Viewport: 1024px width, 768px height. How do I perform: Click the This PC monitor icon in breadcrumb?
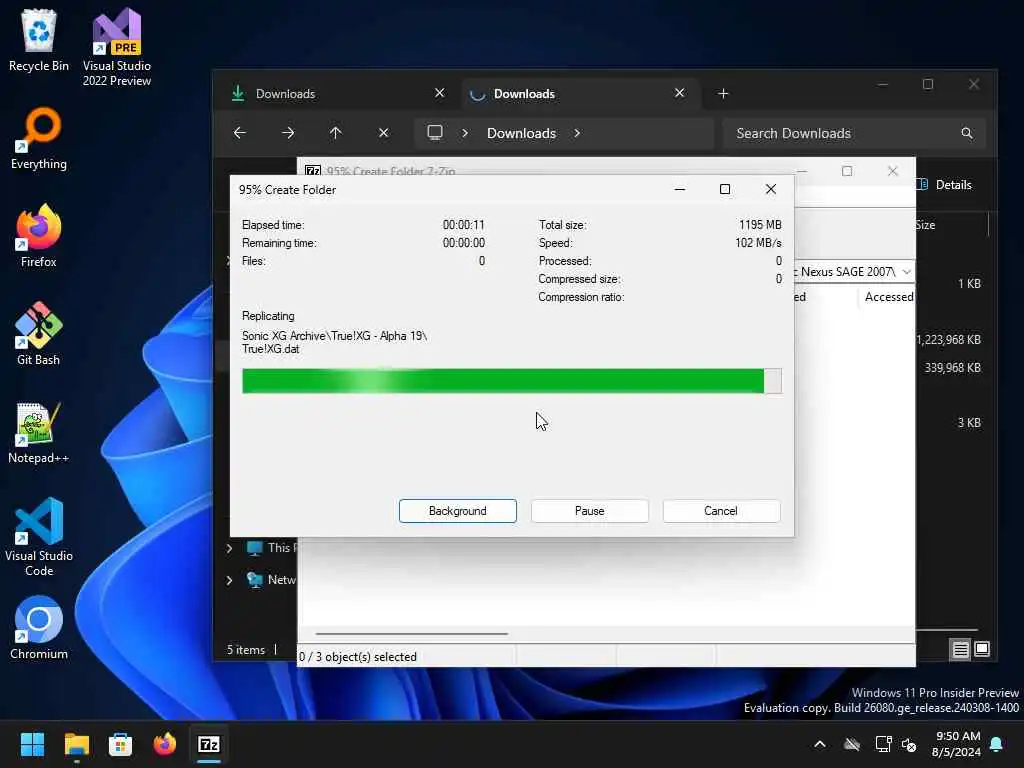[x=435, y=133]
